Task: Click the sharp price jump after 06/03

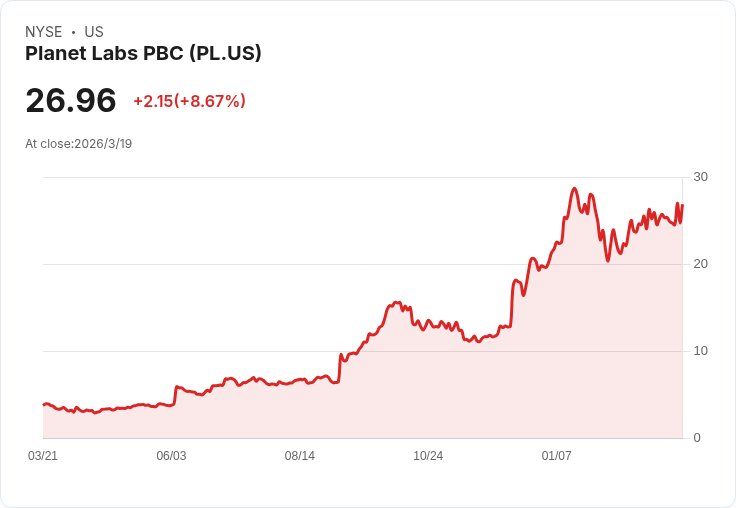Action: click(176, 394)
